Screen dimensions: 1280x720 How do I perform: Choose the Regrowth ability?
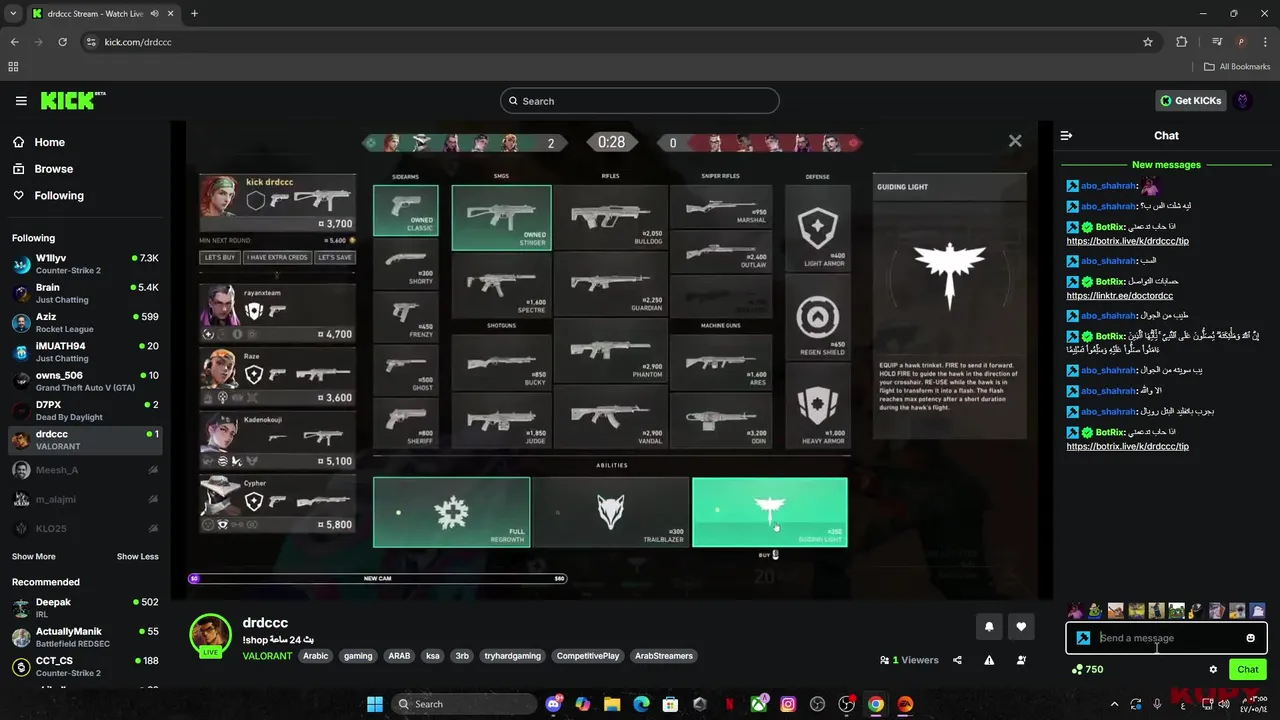(451, 512)
